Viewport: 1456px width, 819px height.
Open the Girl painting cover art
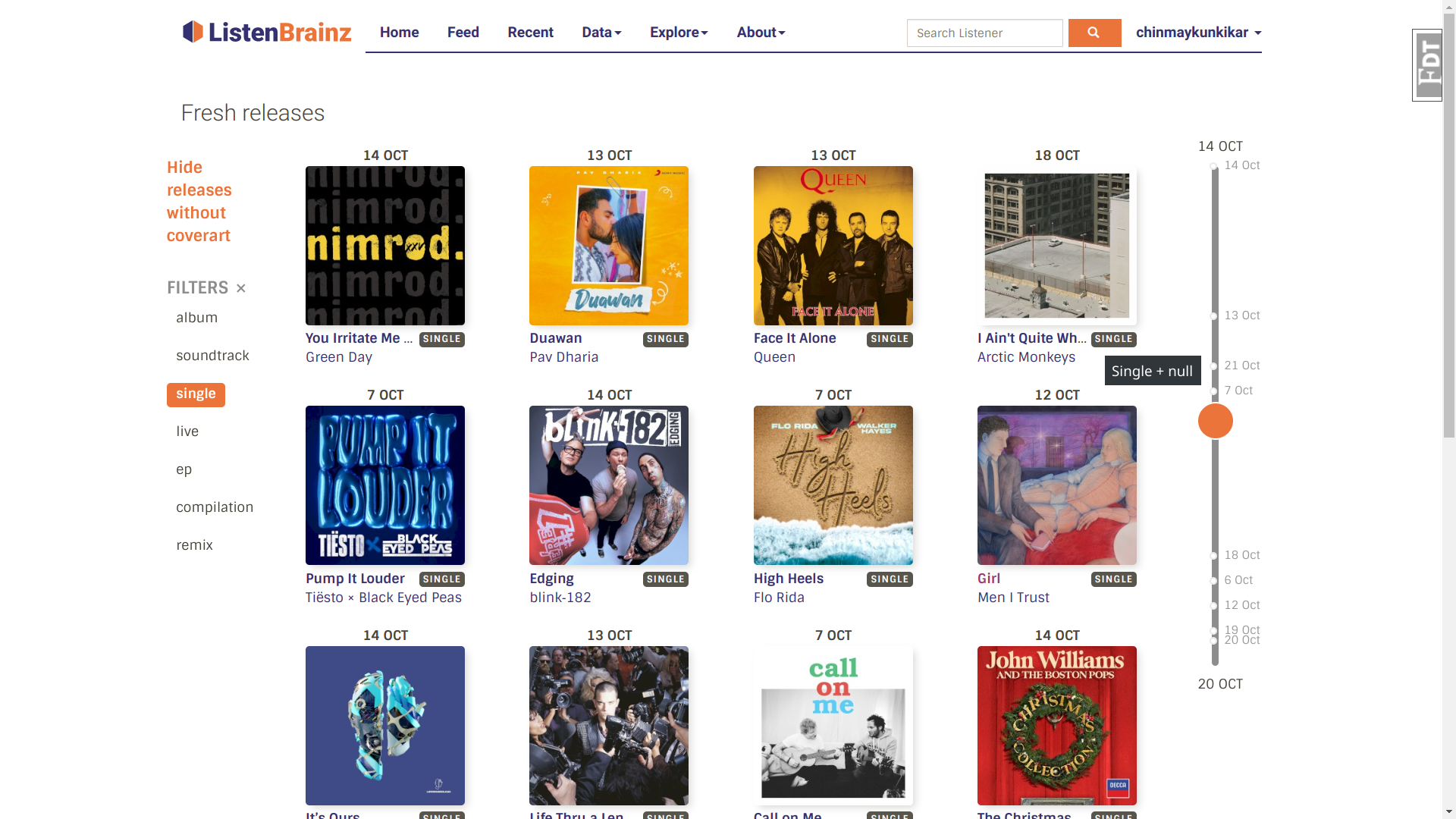pyautogui.click(x=1056, y=485)
